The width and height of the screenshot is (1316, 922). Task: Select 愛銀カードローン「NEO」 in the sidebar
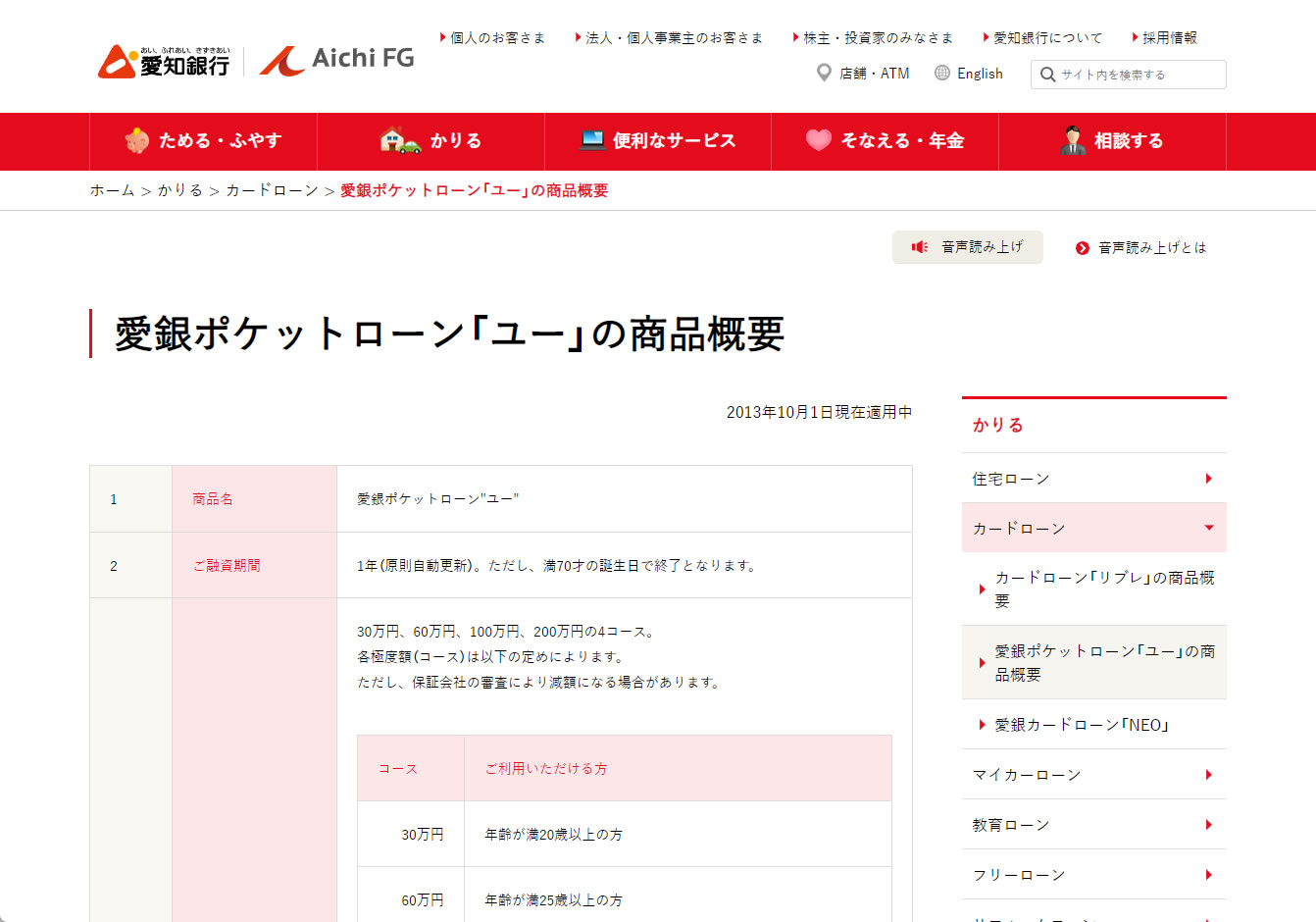pos(1081,725)
